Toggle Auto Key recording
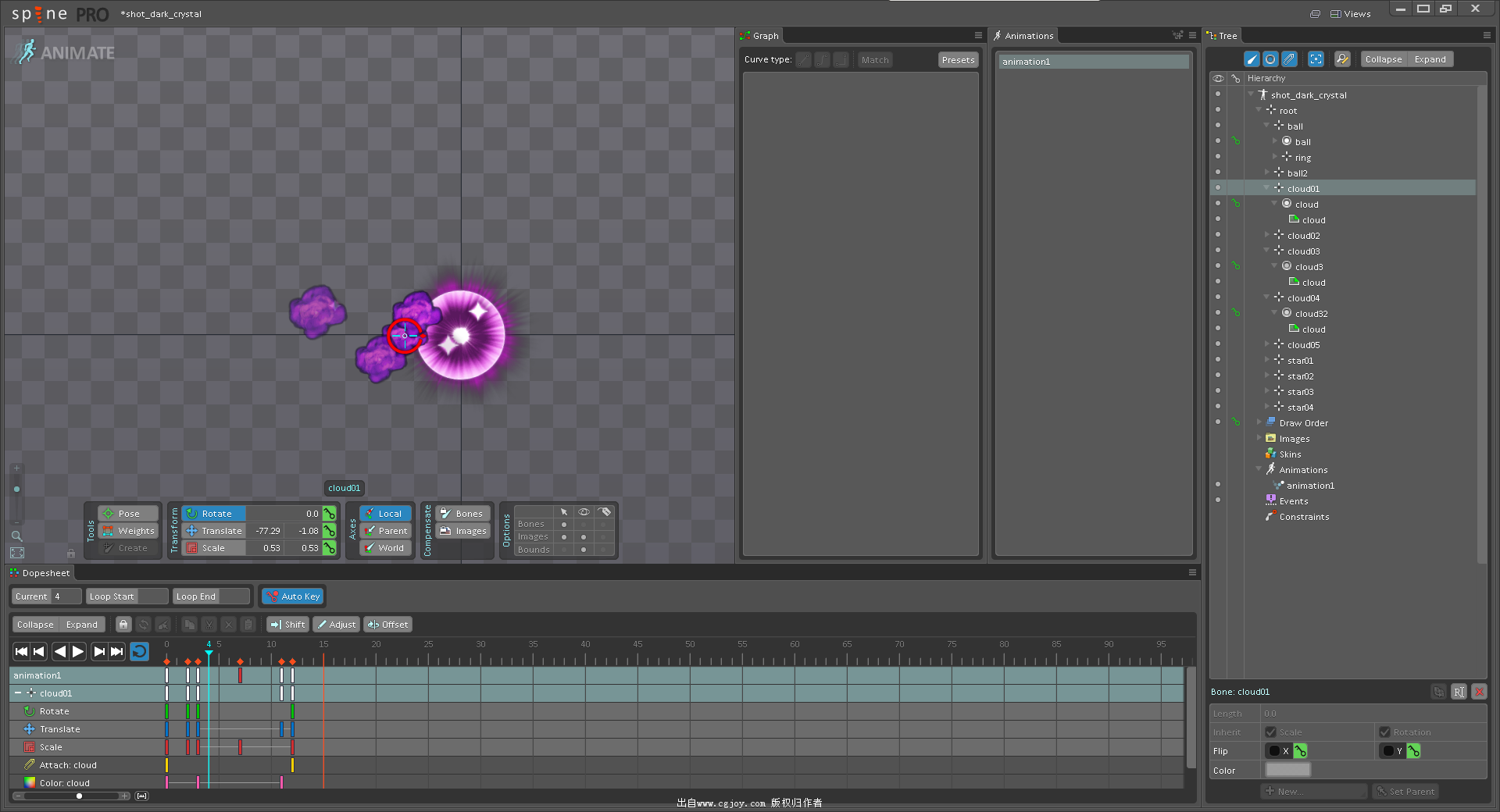1500x812 pixels. click(293, 597)
